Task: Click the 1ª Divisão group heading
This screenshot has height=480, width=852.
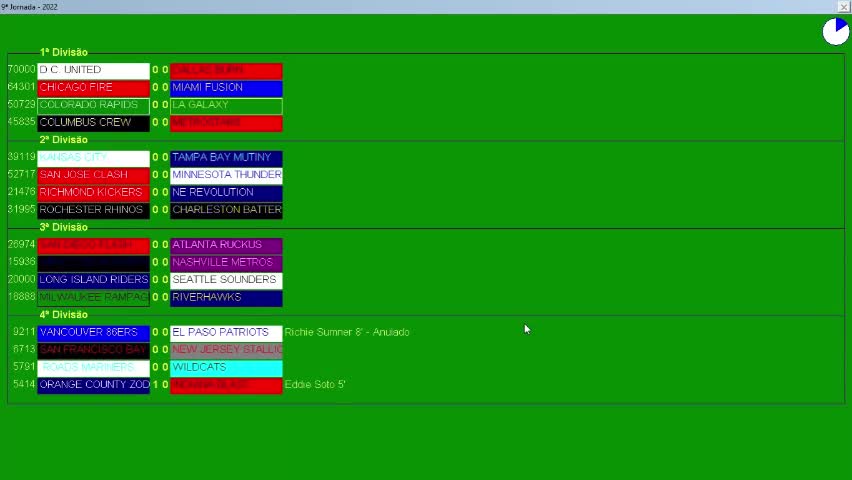Action: pyautogui.click(x=64, y=52)
